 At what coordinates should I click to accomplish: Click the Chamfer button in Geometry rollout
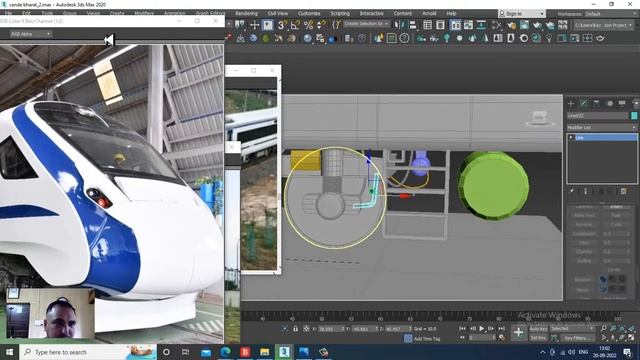[x=584, y=251]
